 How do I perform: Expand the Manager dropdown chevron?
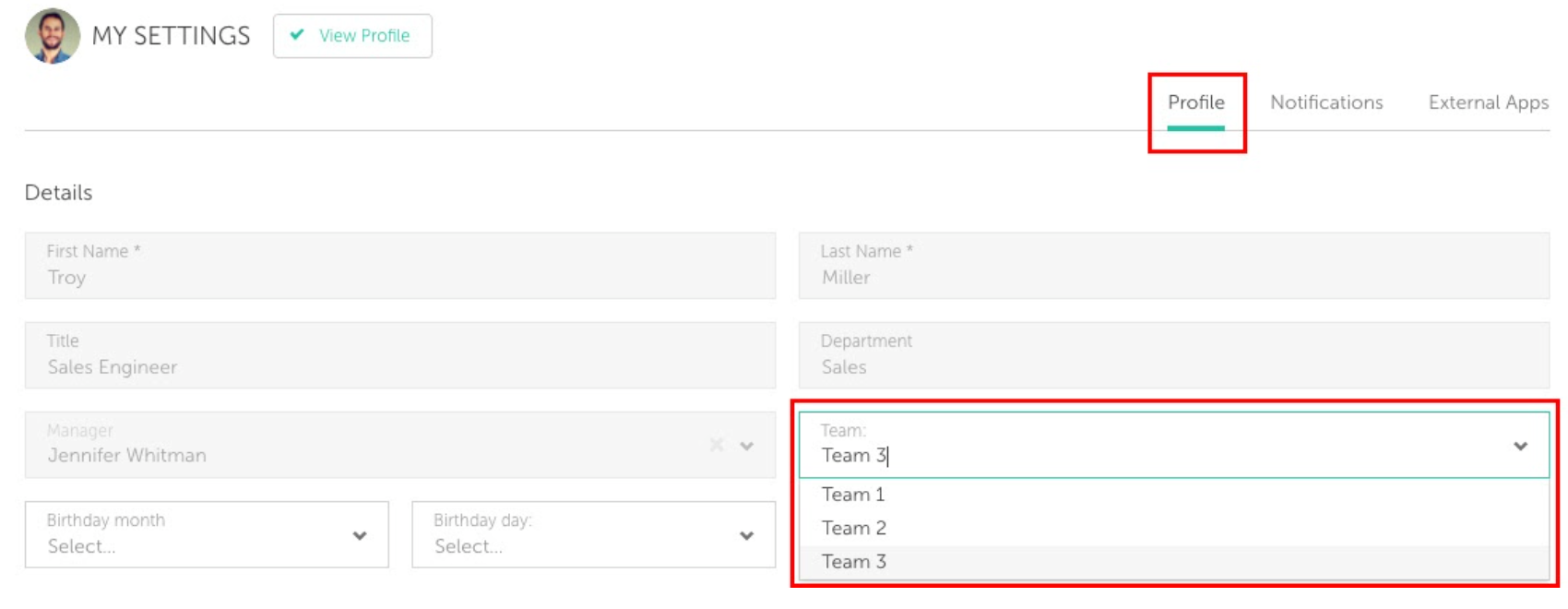747,446
